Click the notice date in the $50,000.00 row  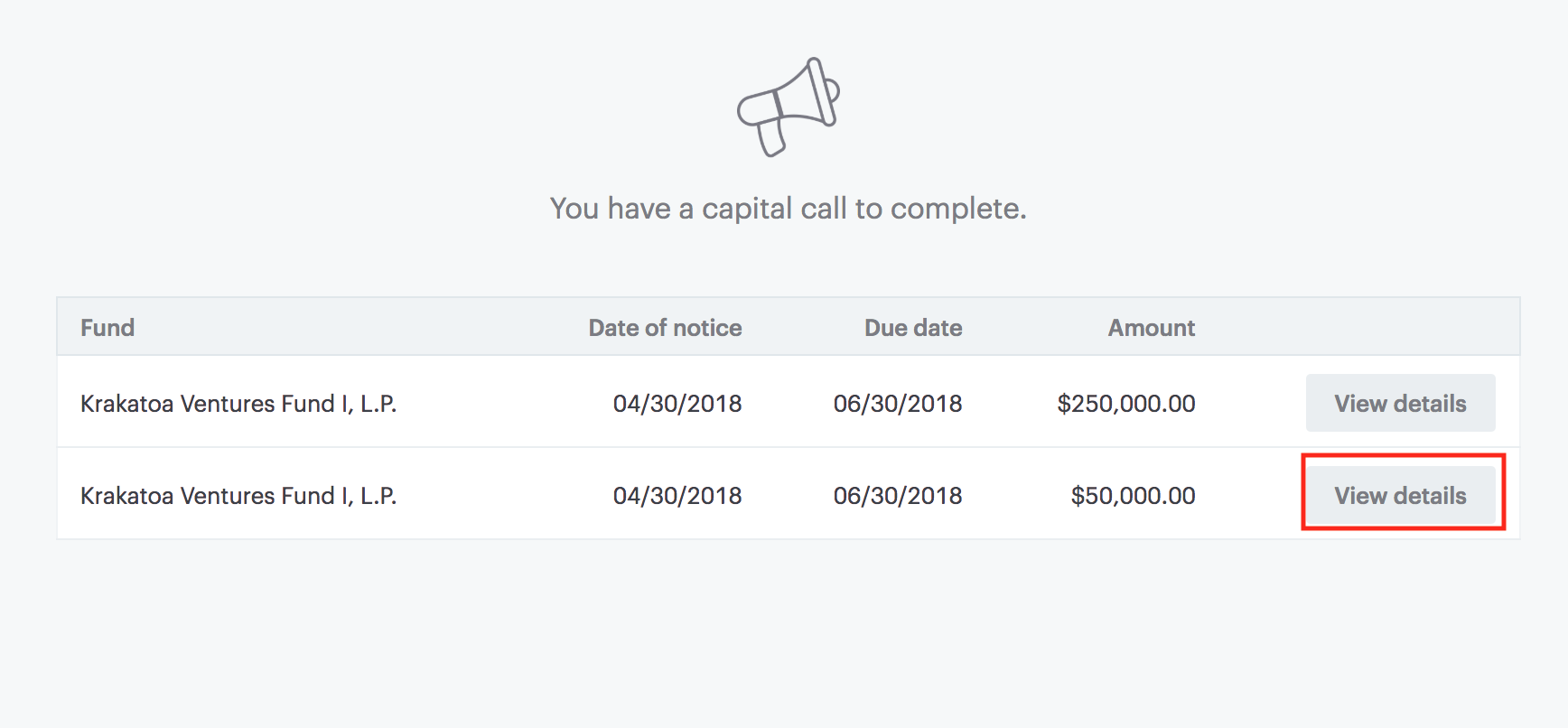[677, 496]
